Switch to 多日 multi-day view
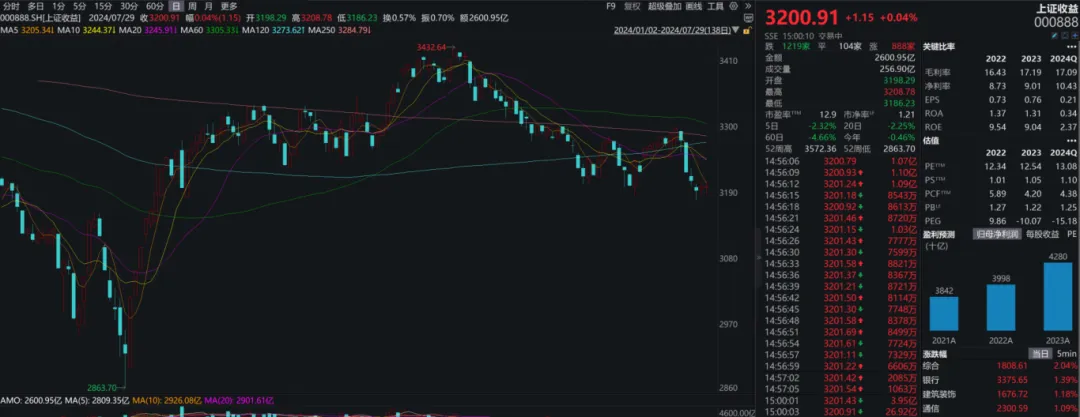The width and height of the screenshot is (1080, 417). [x=36, y=6]
